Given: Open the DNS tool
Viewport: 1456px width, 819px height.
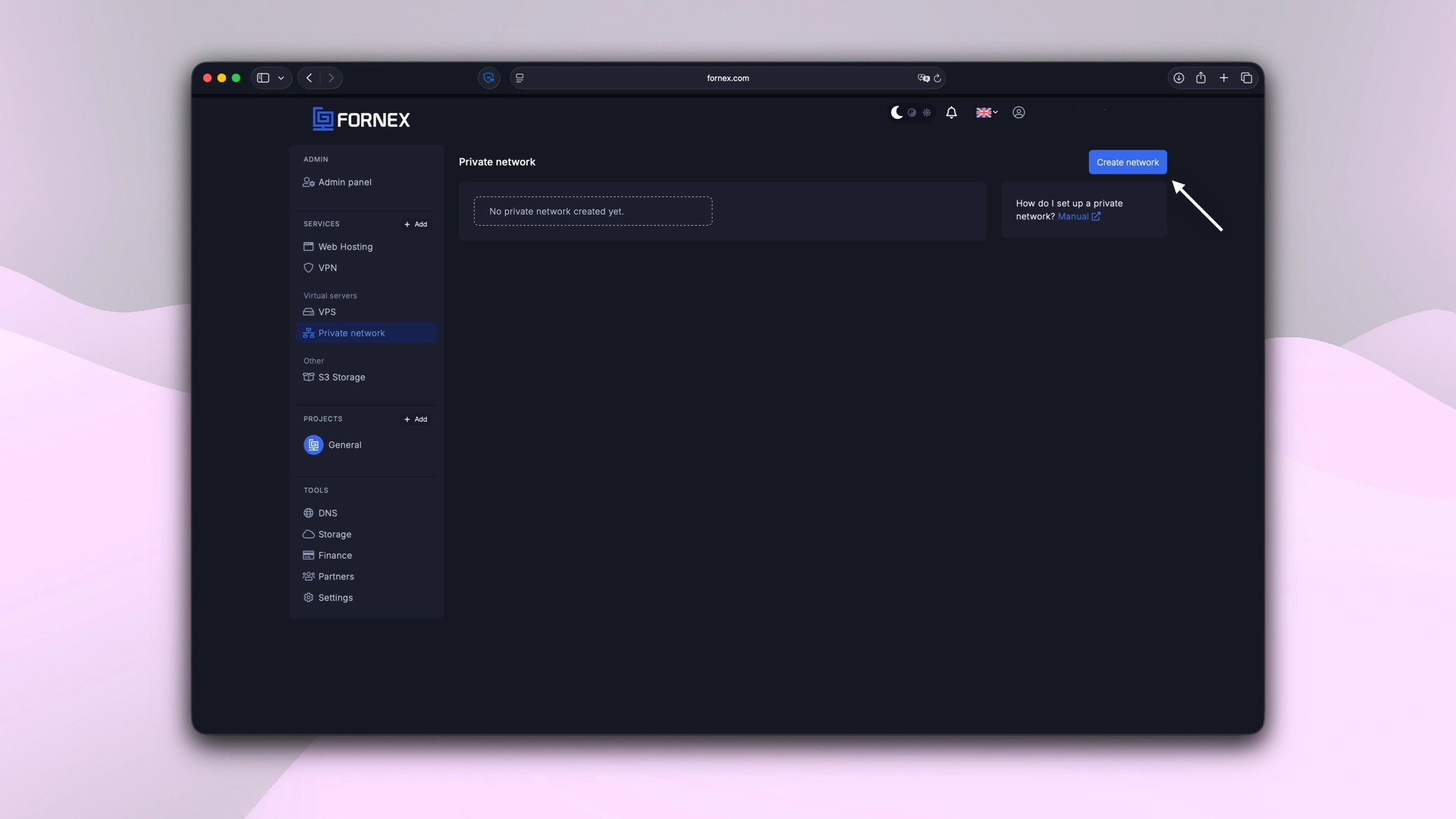Looking at the screenshot, I should pos(328,513).
